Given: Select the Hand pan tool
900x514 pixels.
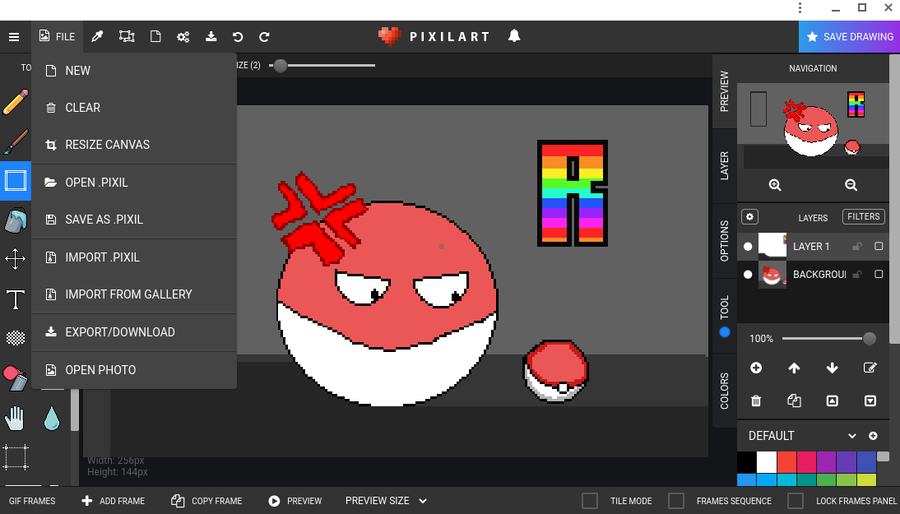Looking at the screenshot, I should (15, 418).
